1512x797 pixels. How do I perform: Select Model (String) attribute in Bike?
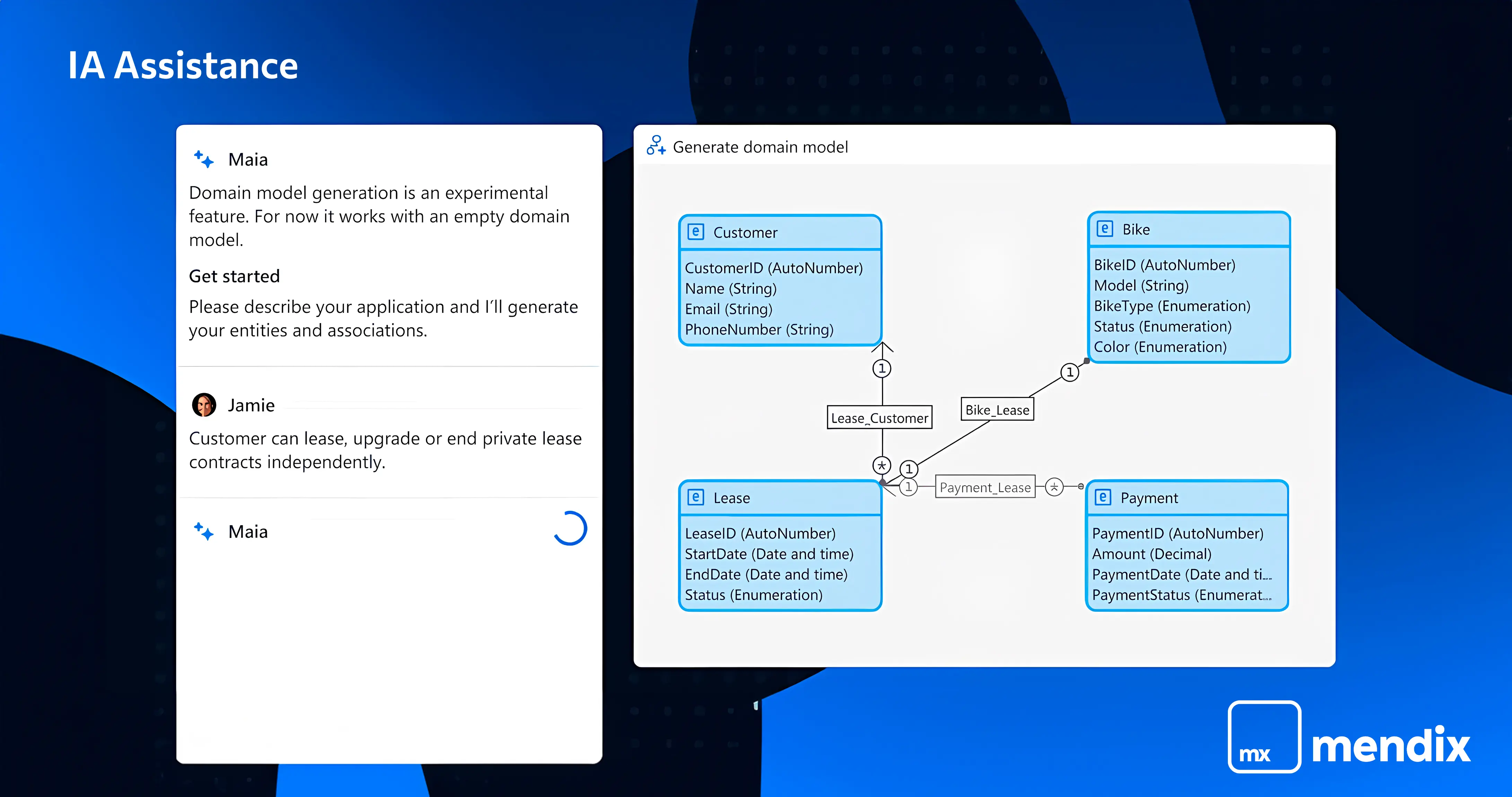1141,286
